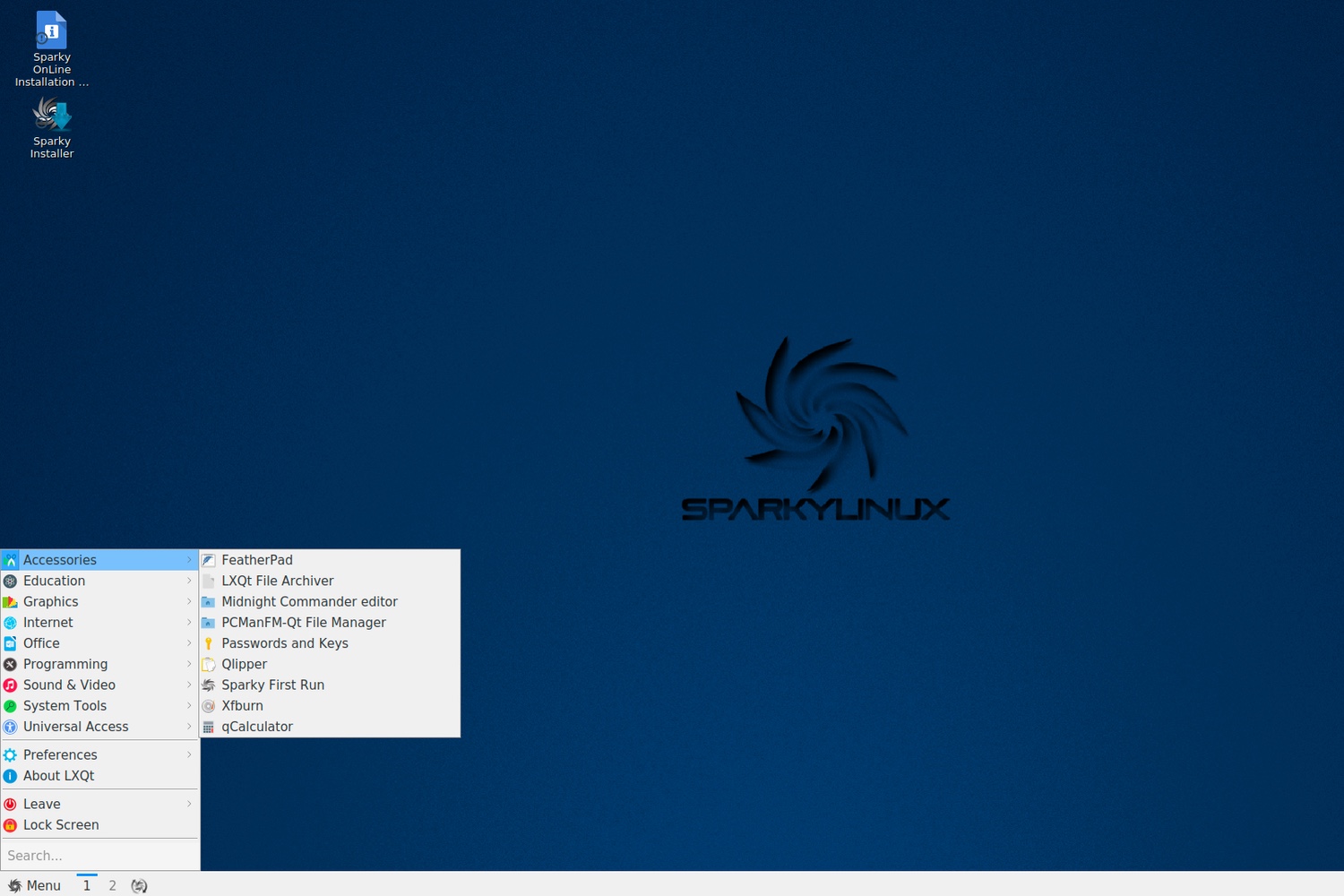Expand the Accessories submenu arrow
Viewport: 1344px width, 896px height.
pyautogui.click(x=189, y=560)
